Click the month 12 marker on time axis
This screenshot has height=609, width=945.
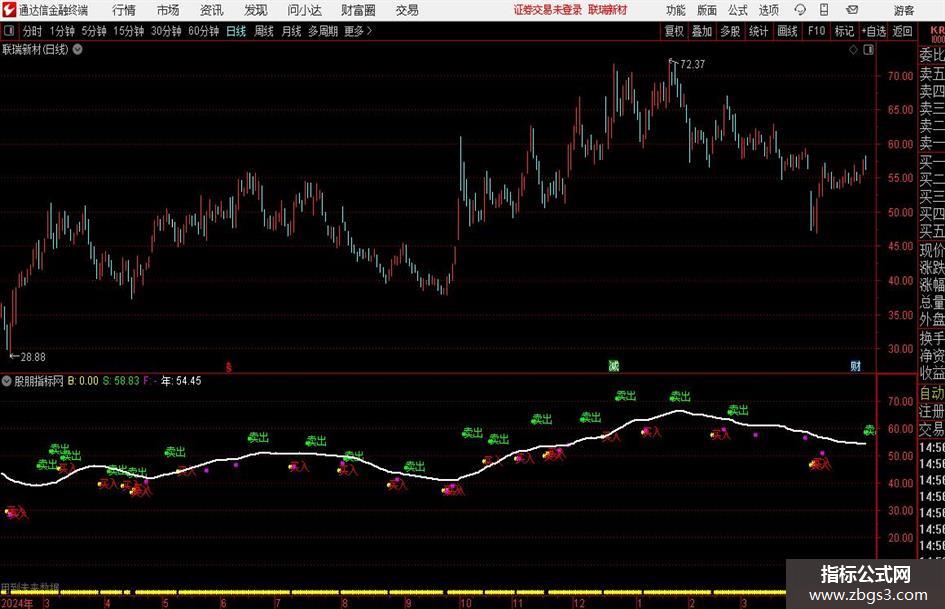[579, 603]
